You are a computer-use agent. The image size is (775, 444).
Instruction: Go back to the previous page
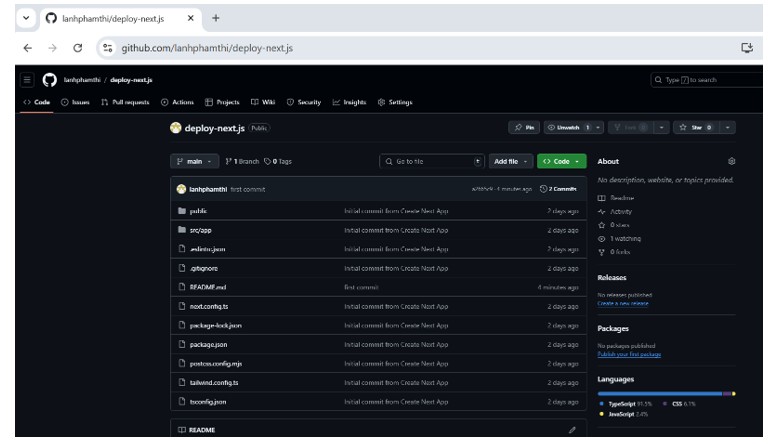coord(28,48)
